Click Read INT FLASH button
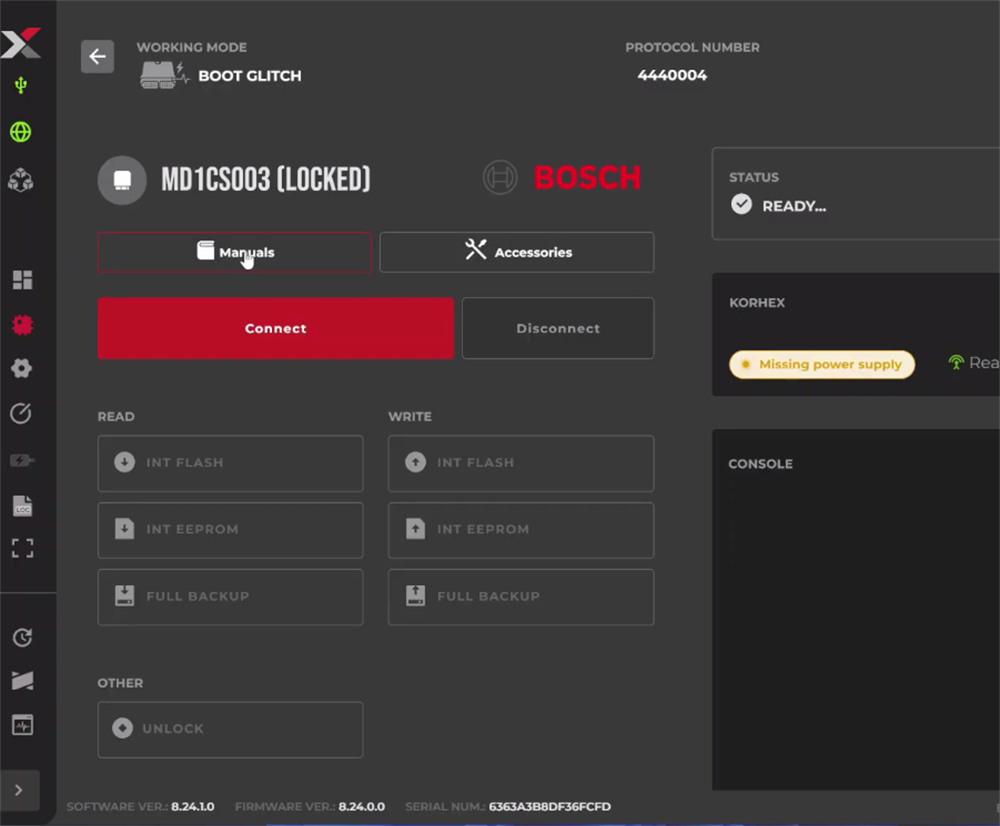Screen dimensions: 1000x826 point(230,463)
